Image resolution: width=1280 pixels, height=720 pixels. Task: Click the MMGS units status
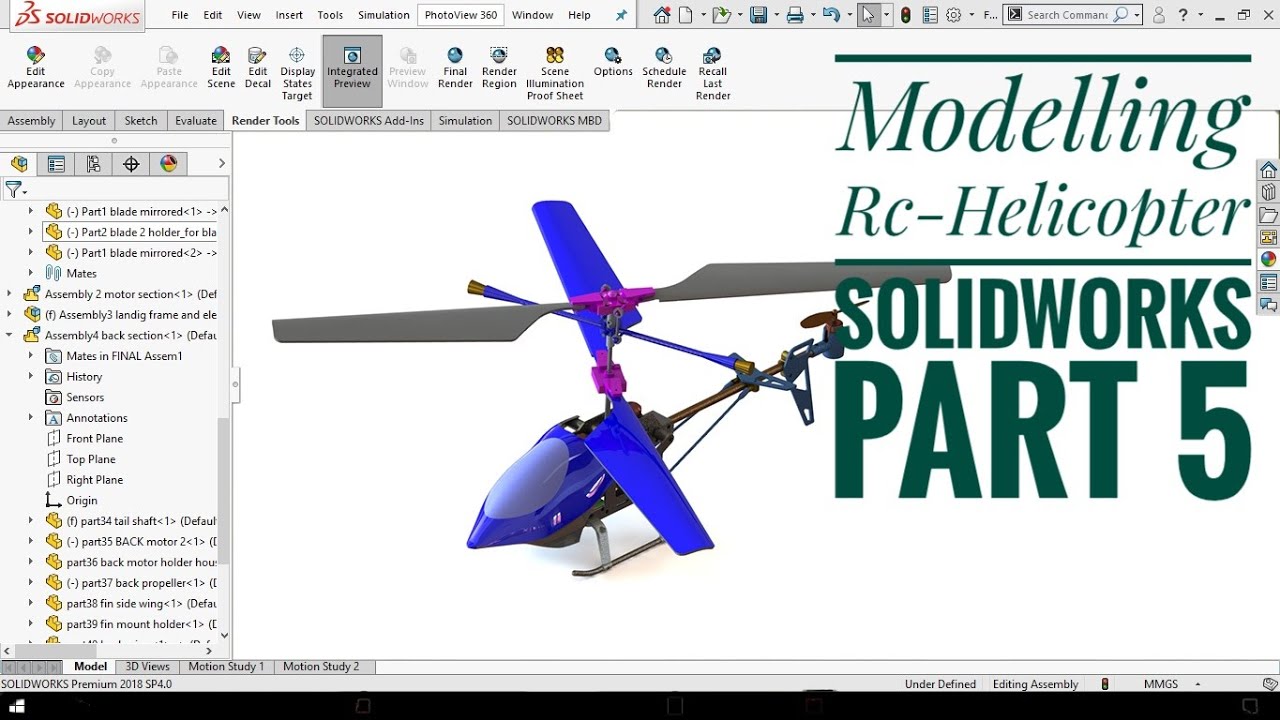(1160, 684)
